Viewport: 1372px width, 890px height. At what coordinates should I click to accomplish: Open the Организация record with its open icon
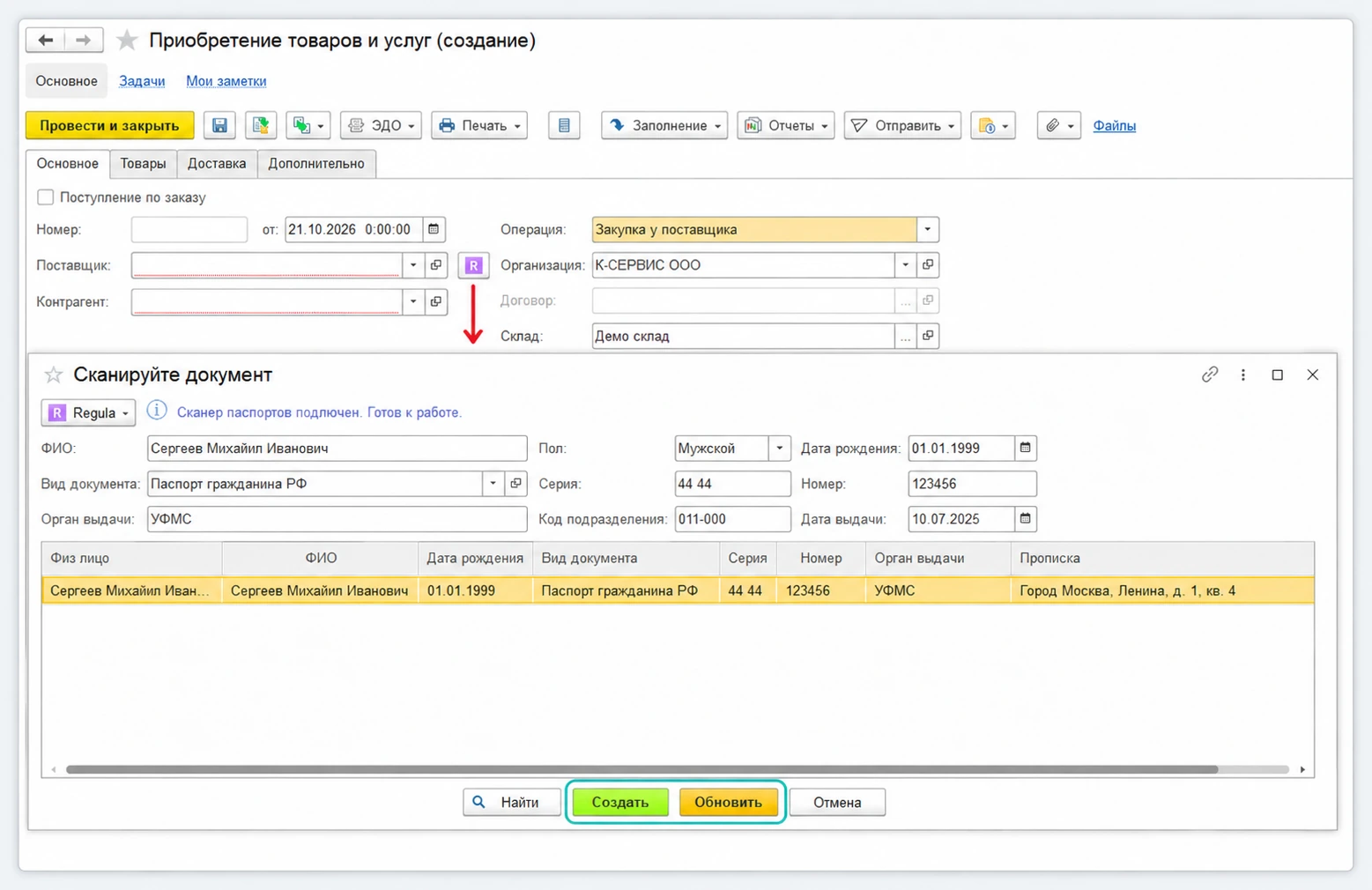(928, 265)
